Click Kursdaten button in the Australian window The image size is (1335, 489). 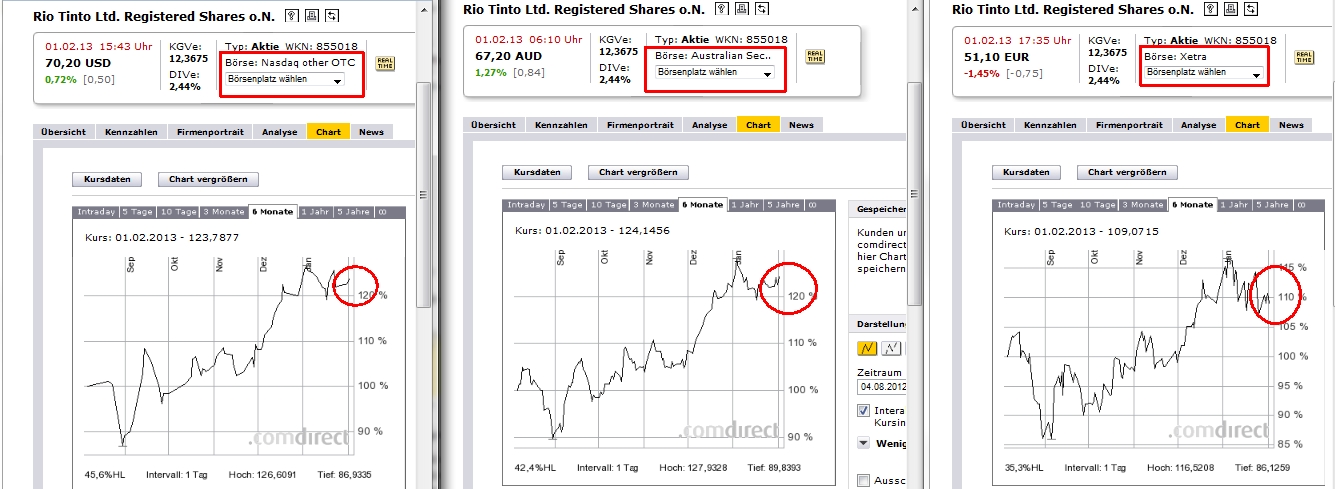(537, 173)
